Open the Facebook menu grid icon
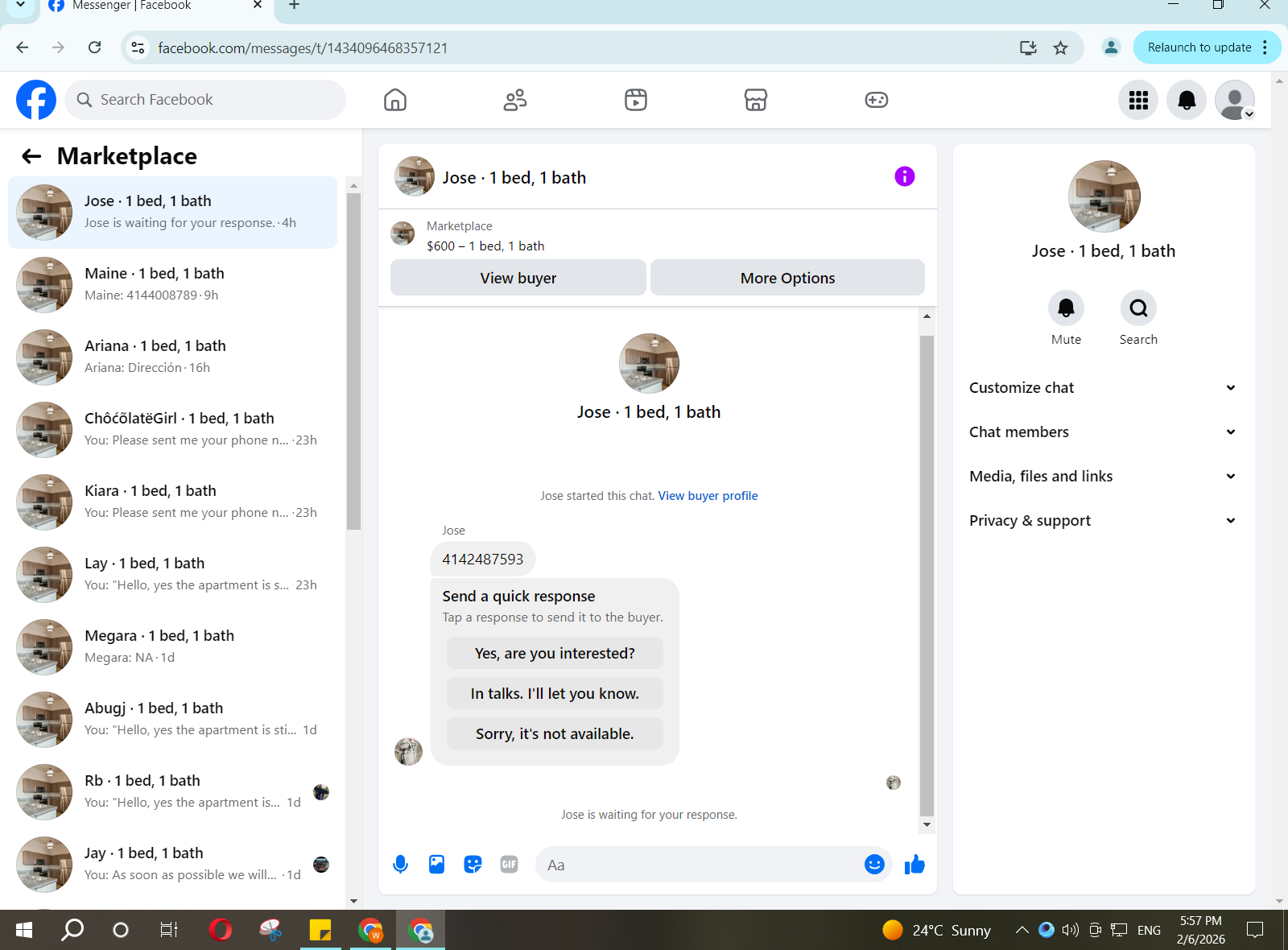1288x950 pixels. pyautogui.click(x=1138, y=100)
